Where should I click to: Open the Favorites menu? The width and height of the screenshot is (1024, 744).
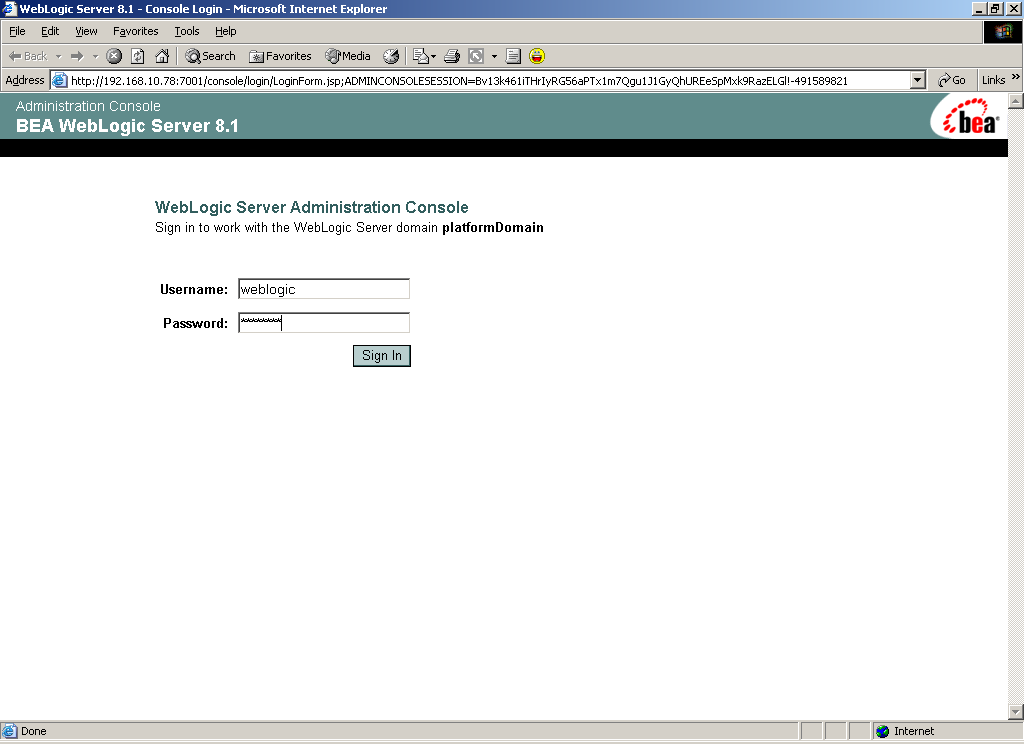(x=135, y=31)
